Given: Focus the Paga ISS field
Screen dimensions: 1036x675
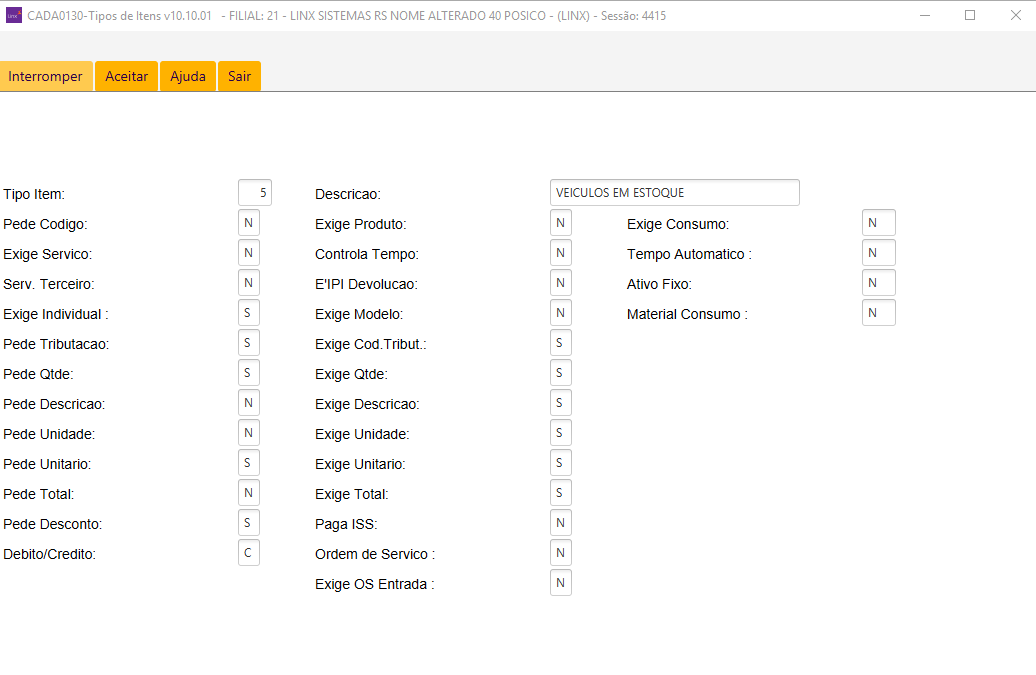Looking at the screenshot, I should pyautogui.click(x=561, y=523).
